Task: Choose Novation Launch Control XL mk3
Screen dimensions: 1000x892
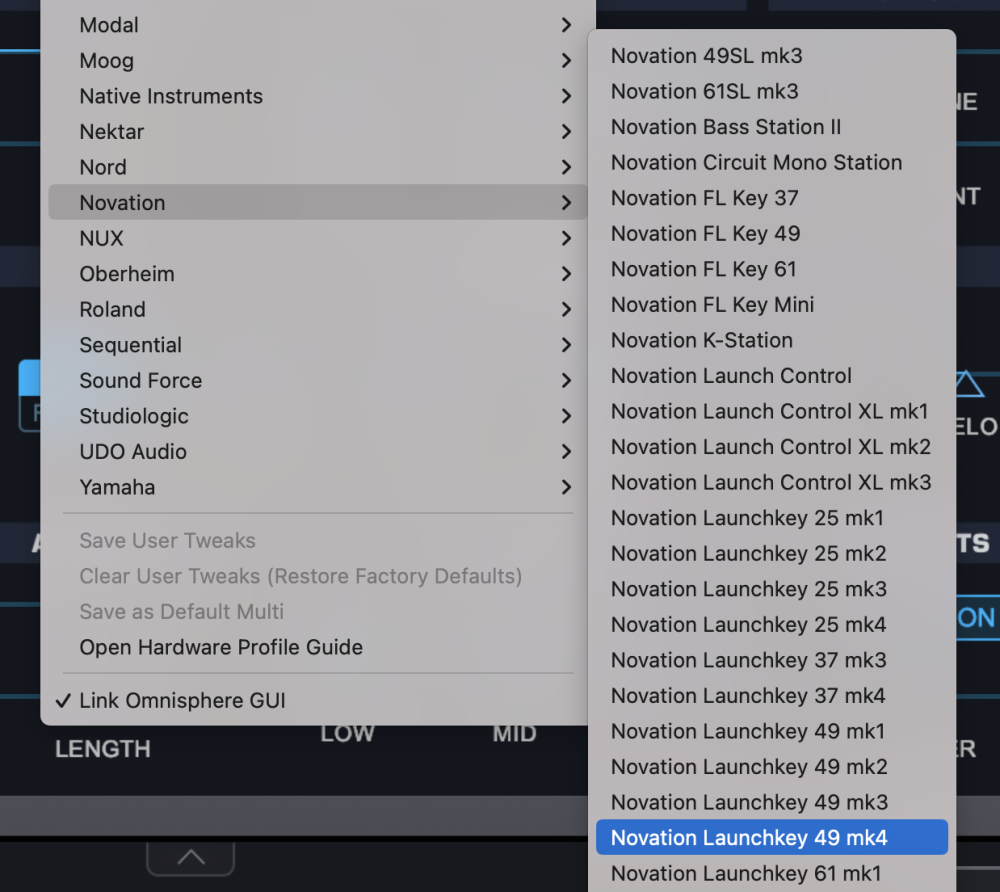Action: (770, 483)
